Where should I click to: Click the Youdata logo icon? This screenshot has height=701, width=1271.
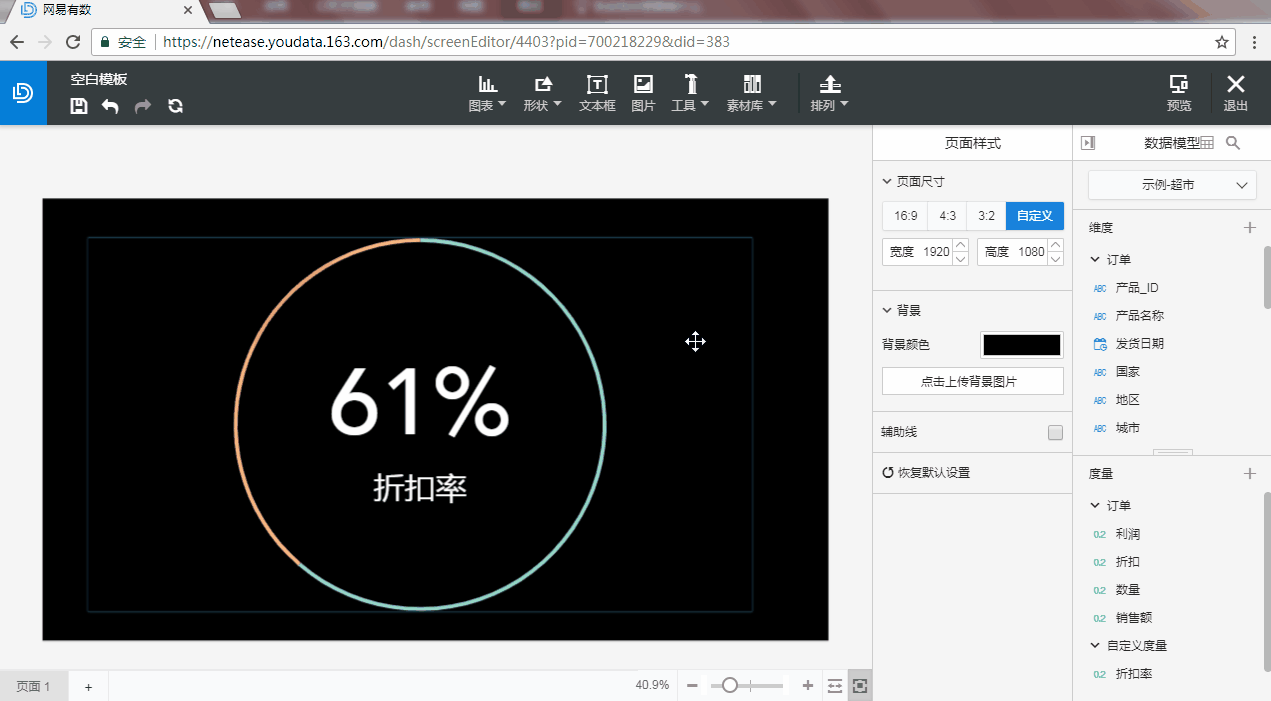pos(23,92)
